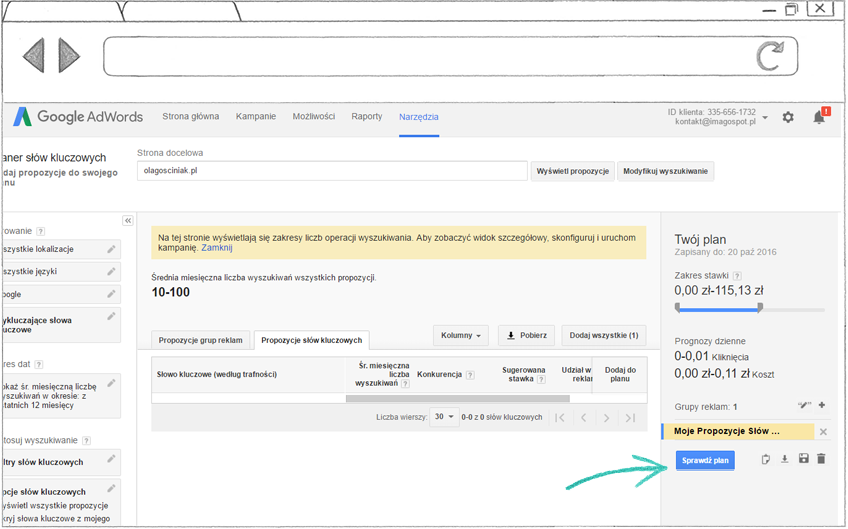Select the first blank browser tab

coord(62,11)
